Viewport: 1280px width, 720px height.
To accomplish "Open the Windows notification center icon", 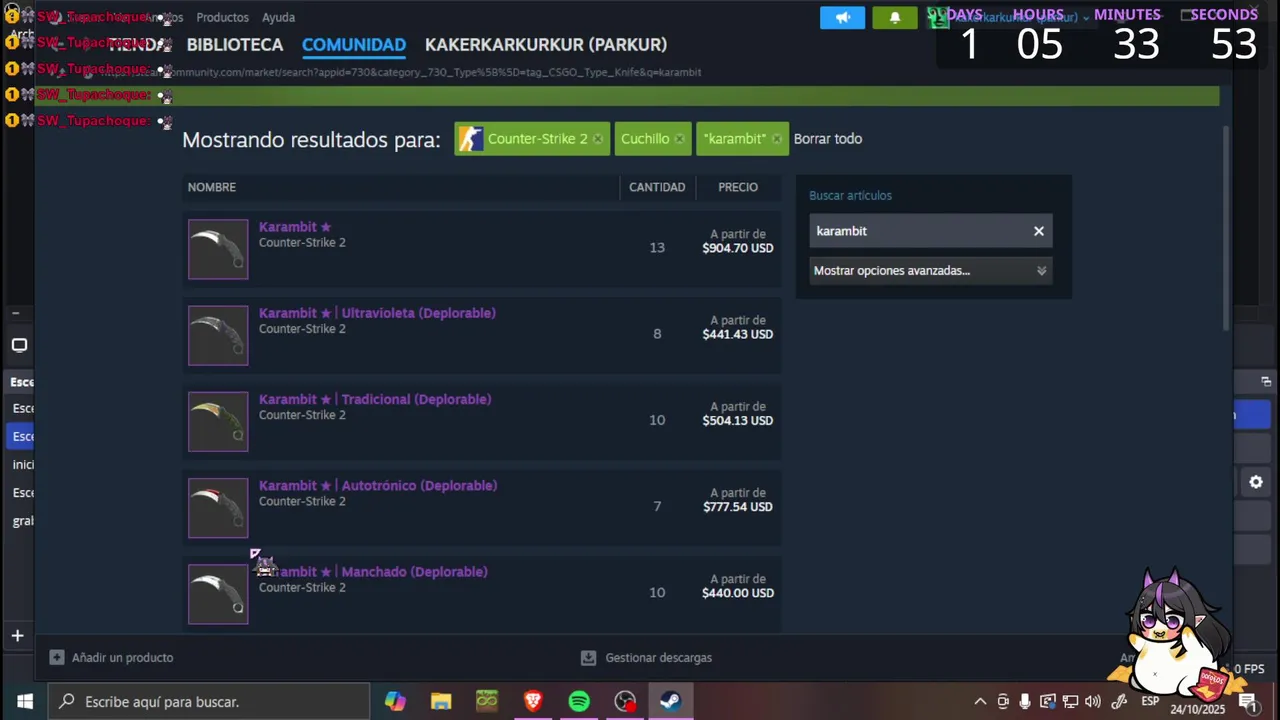I will click(1247, 702).
